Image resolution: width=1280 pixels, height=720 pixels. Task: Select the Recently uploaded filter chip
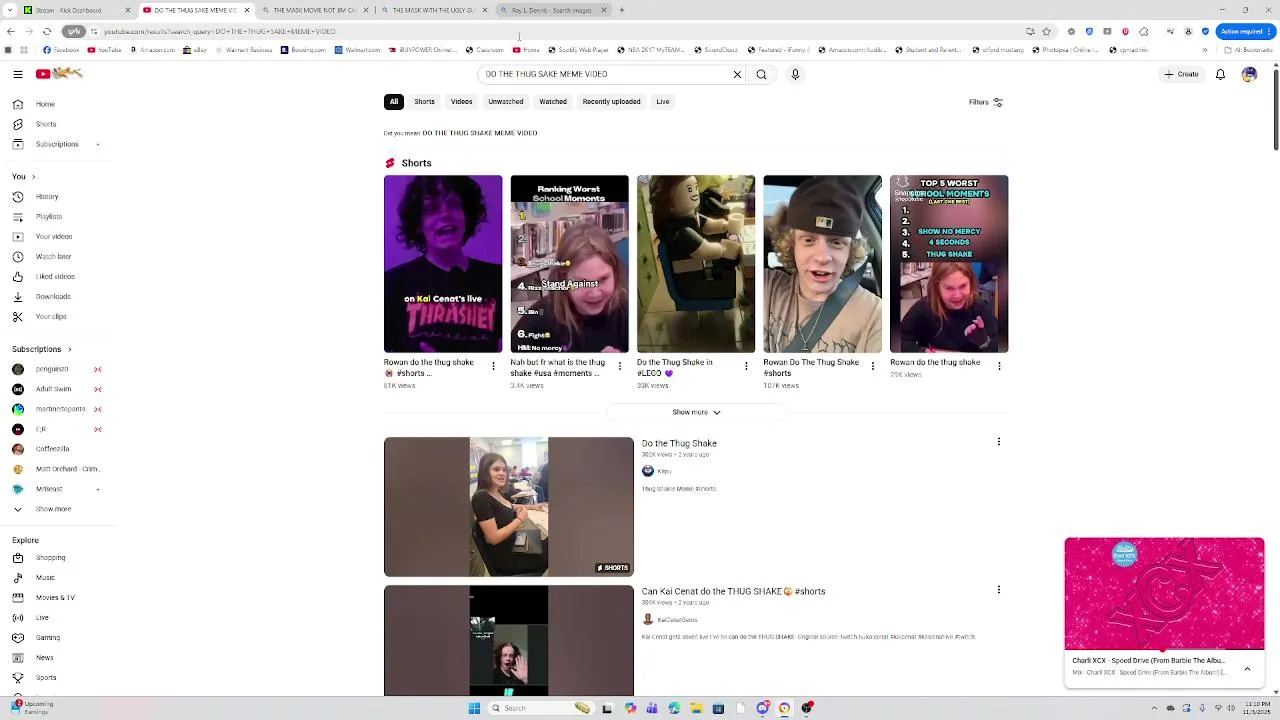pos(611,102)
